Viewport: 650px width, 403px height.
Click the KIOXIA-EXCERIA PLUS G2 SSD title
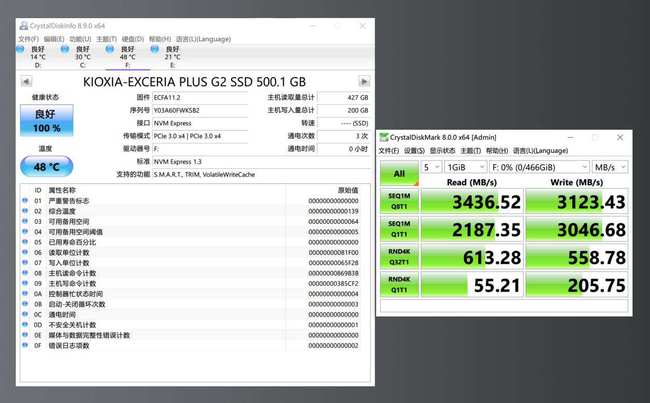194,82
